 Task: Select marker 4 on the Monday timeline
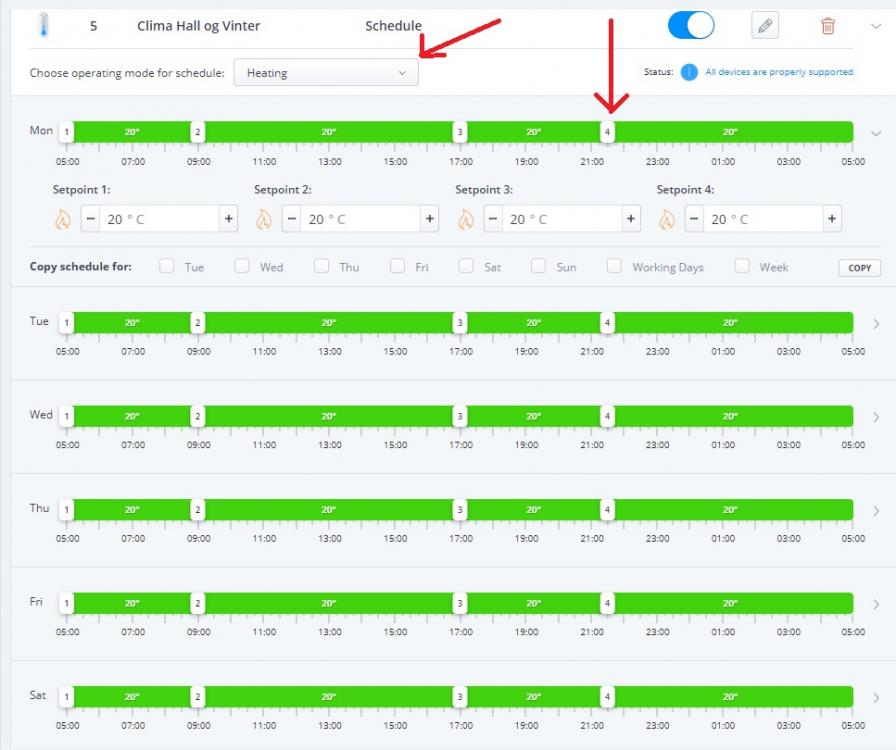click(x=607, y=132)
